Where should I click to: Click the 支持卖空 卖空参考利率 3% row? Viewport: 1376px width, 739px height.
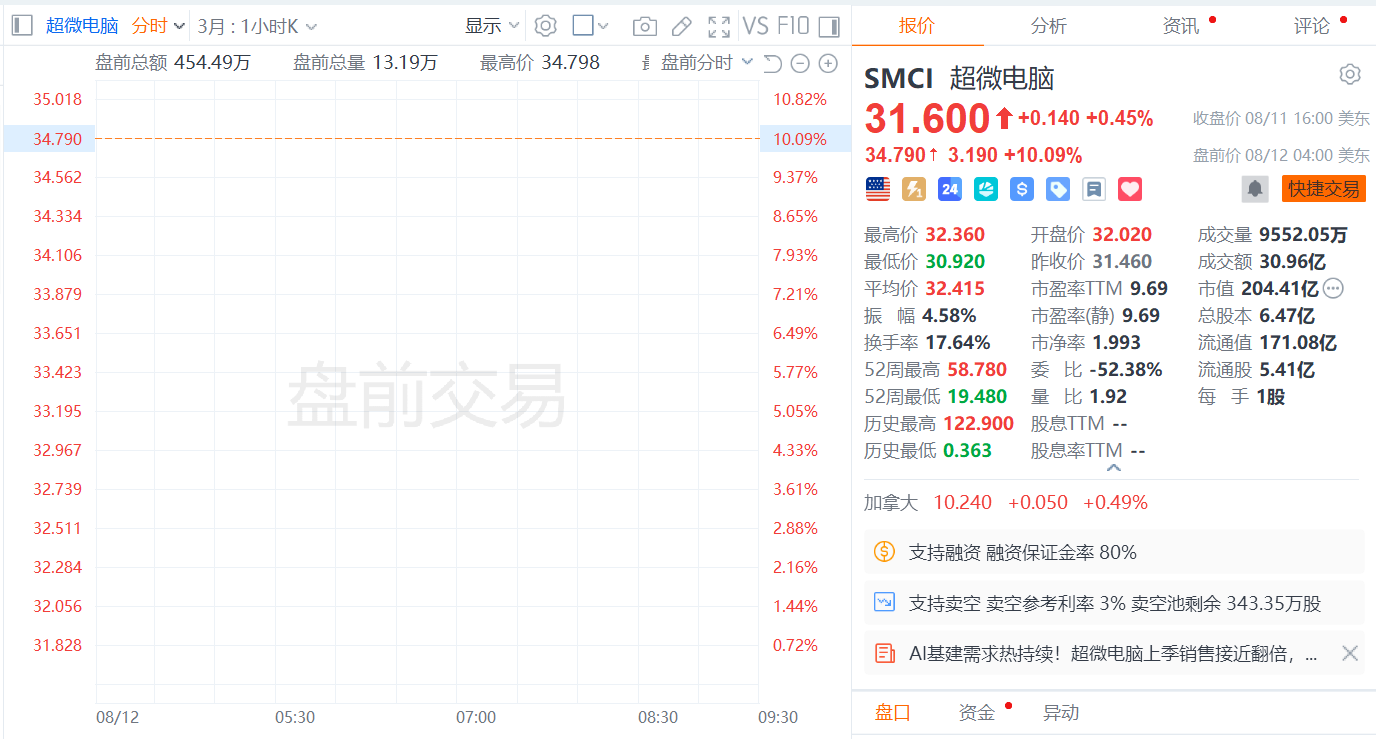[1114, 603]
